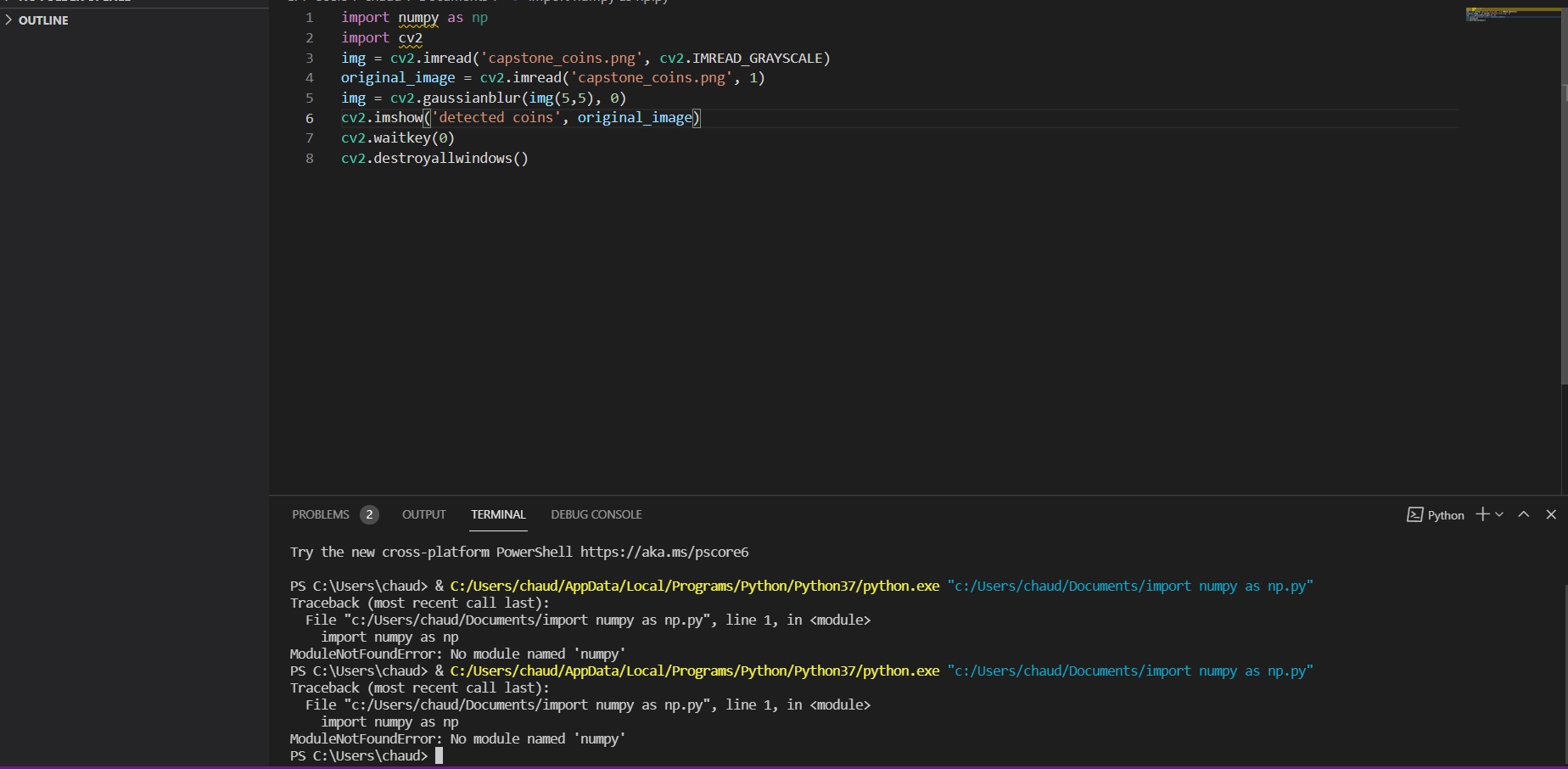Viewport: 1568px width, 769px height.
Task: Maximize the panel using the up chevron icon
Action: 1523,514
